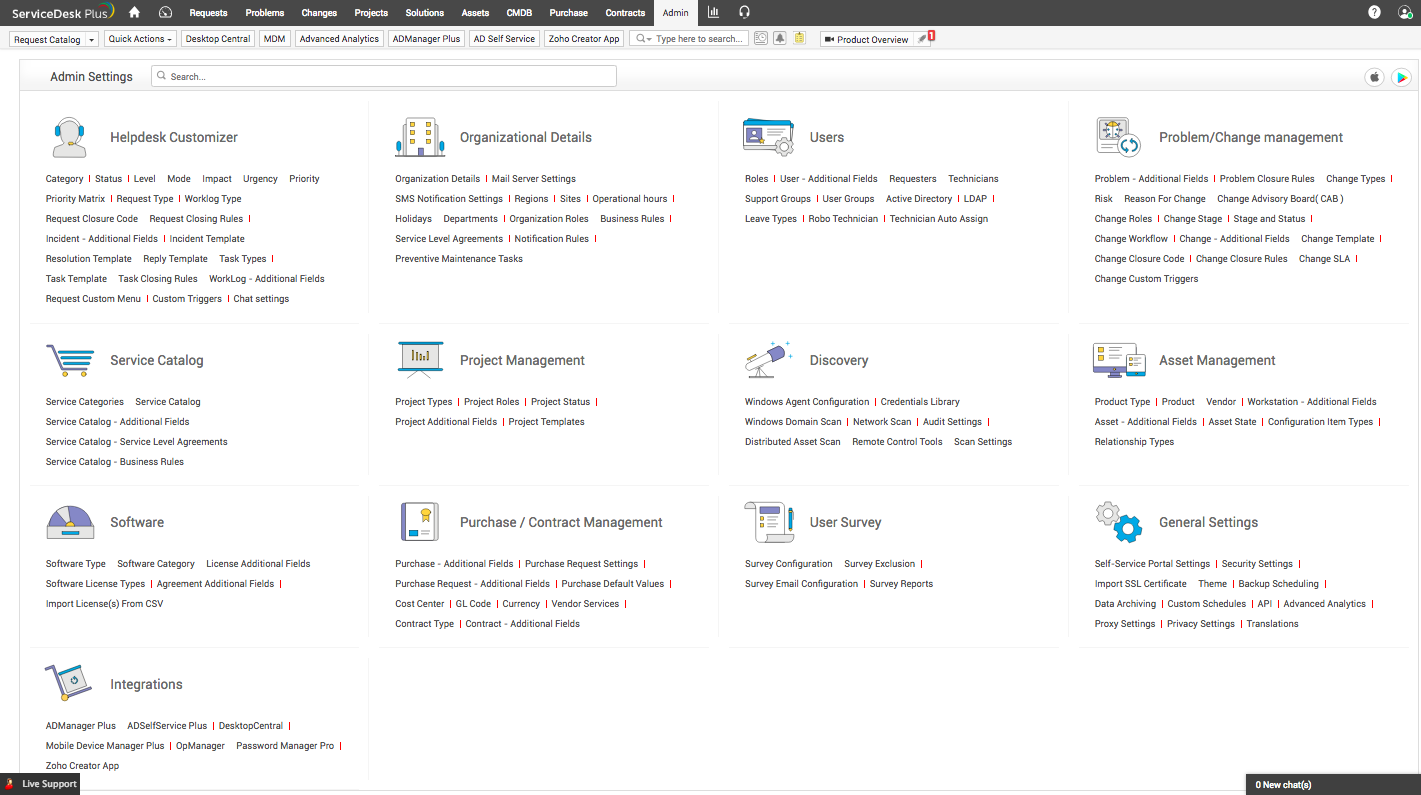Open the Technician Auto Assign link

click(938, 219)
